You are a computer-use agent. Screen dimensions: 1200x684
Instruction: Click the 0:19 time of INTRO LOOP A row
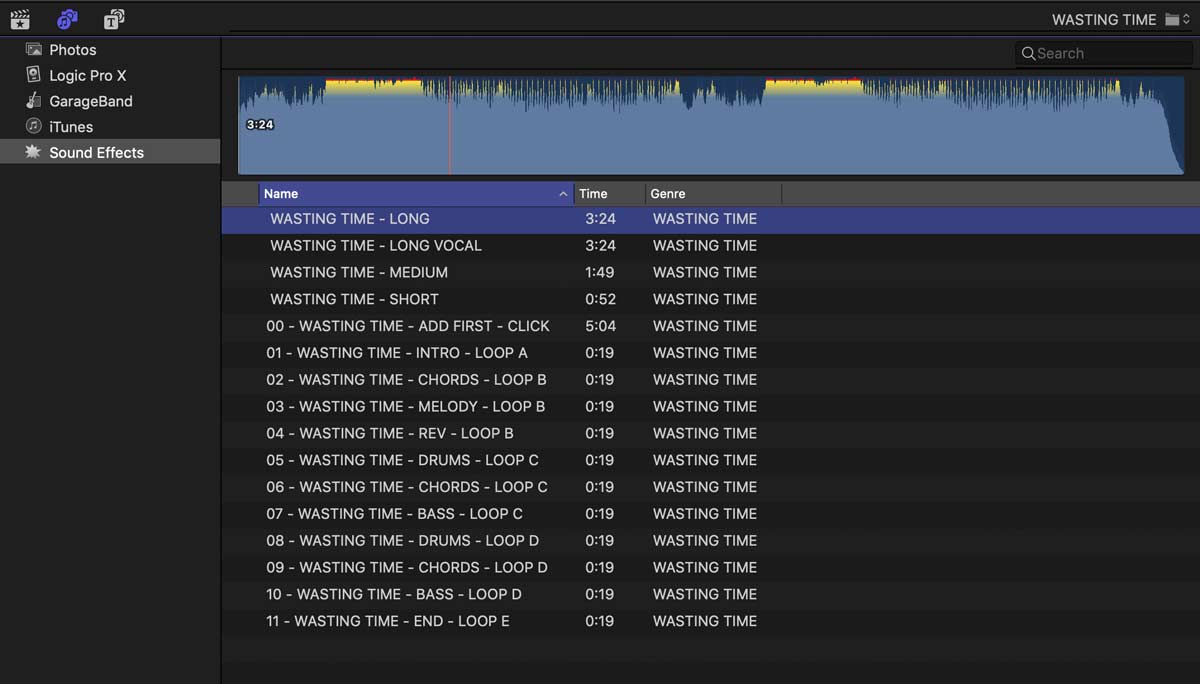click(600, 353)
